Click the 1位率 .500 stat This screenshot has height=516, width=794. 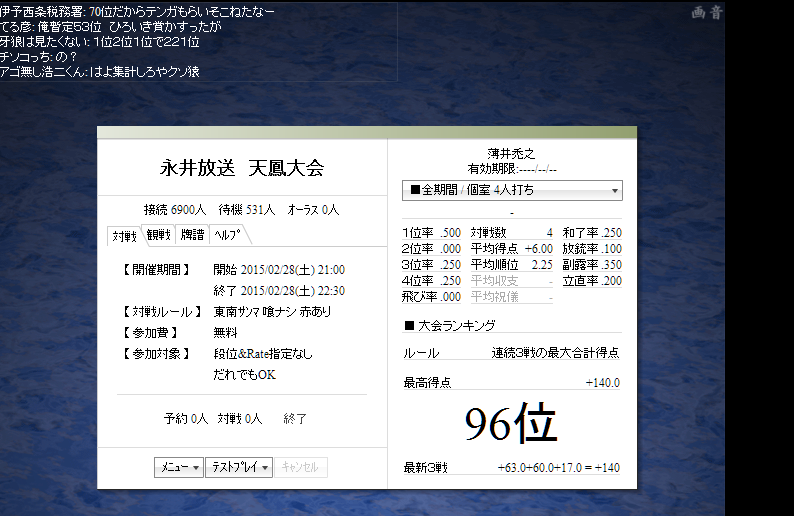point(431,233)
